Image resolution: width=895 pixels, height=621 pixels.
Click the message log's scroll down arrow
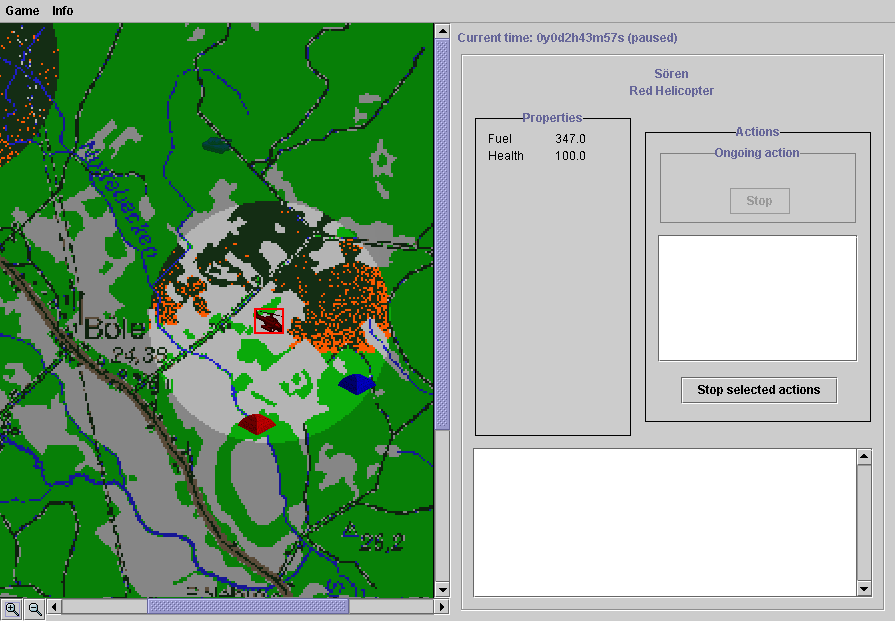pos(865,589)
